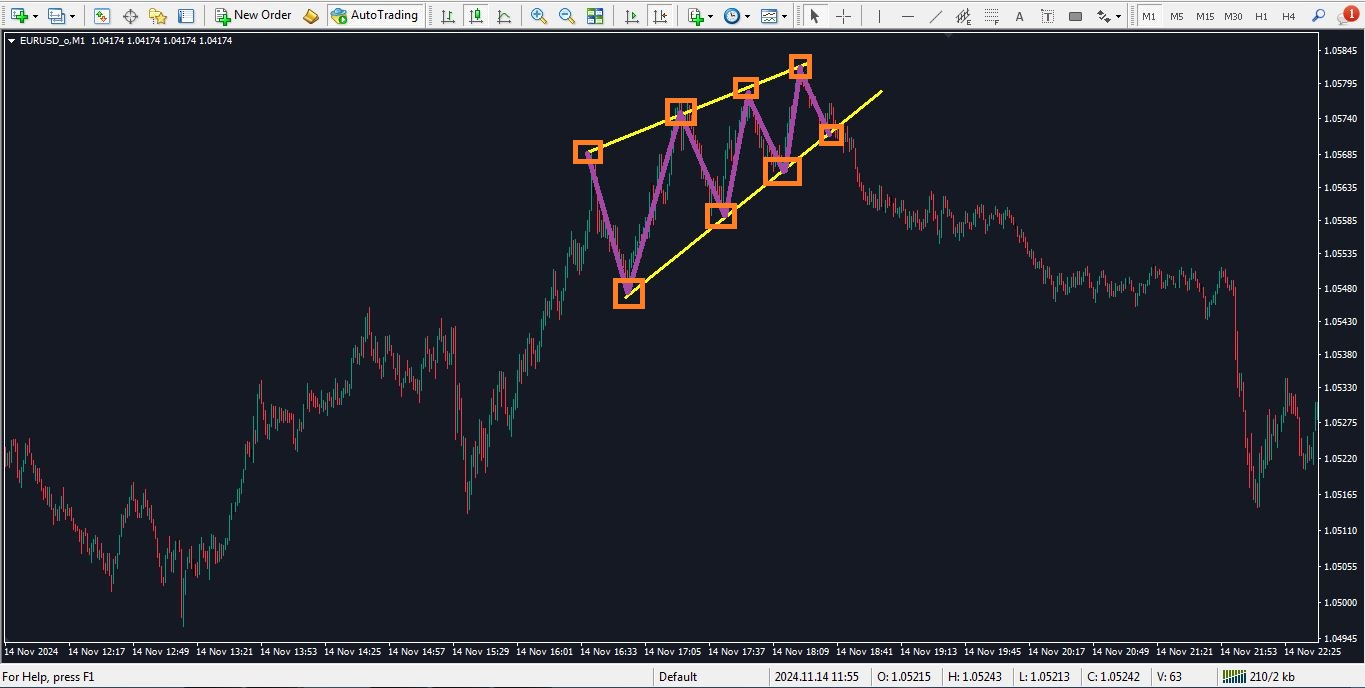This screenshot has height=688, width=1365.
Task: Select the Text Label tool
Action: click(1047, 16)
